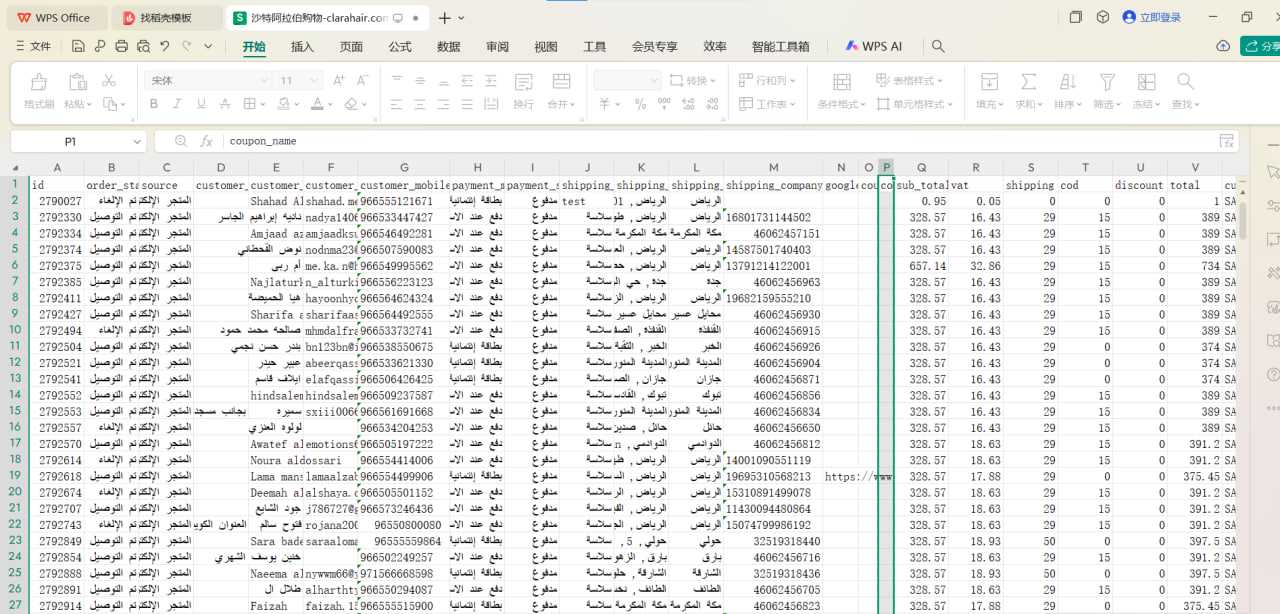1280x614 pixels.
Task: Open the Insert (插入) ribbon tab
Action: coord(302,46)
